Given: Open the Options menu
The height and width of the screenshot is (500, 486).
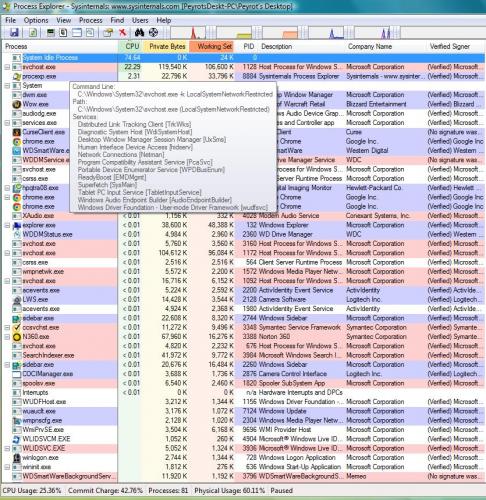Looking at the screenshot, I should tap(36, 20).
